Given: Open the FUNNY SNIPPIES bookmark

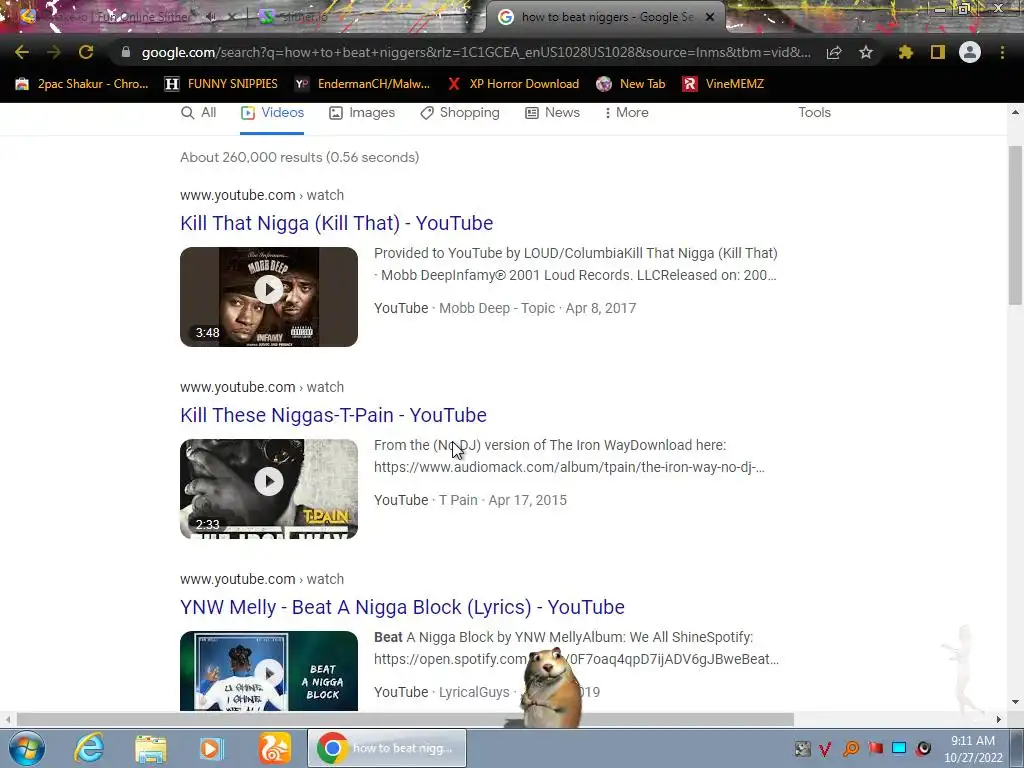Looking at the screenshot, I should (x=222, y=84).
